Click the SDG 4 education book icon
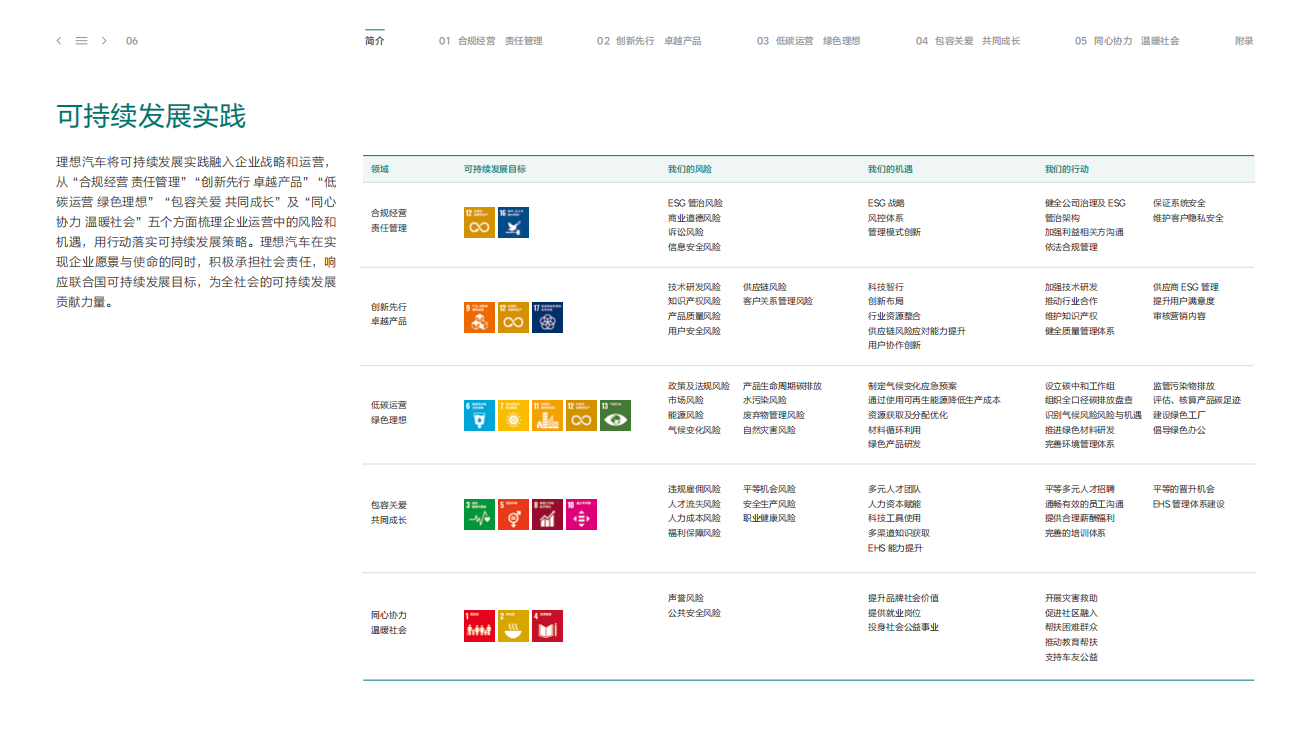 pyautogui.click(x=548, y=625)
